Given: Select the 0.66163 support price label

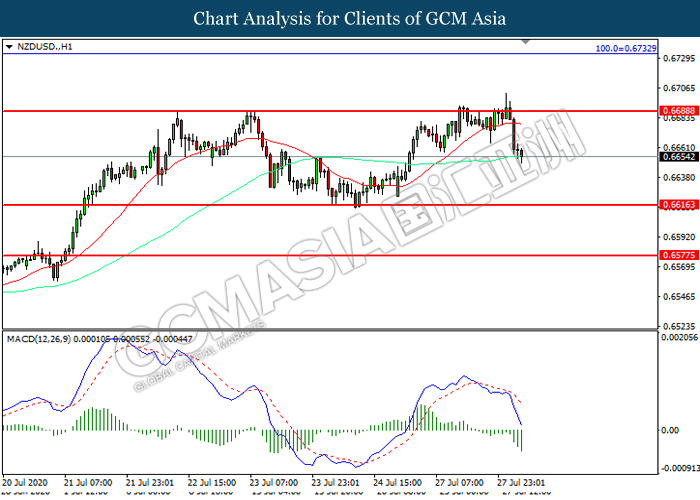Looking at the screenshot, I should coord(679,205).
